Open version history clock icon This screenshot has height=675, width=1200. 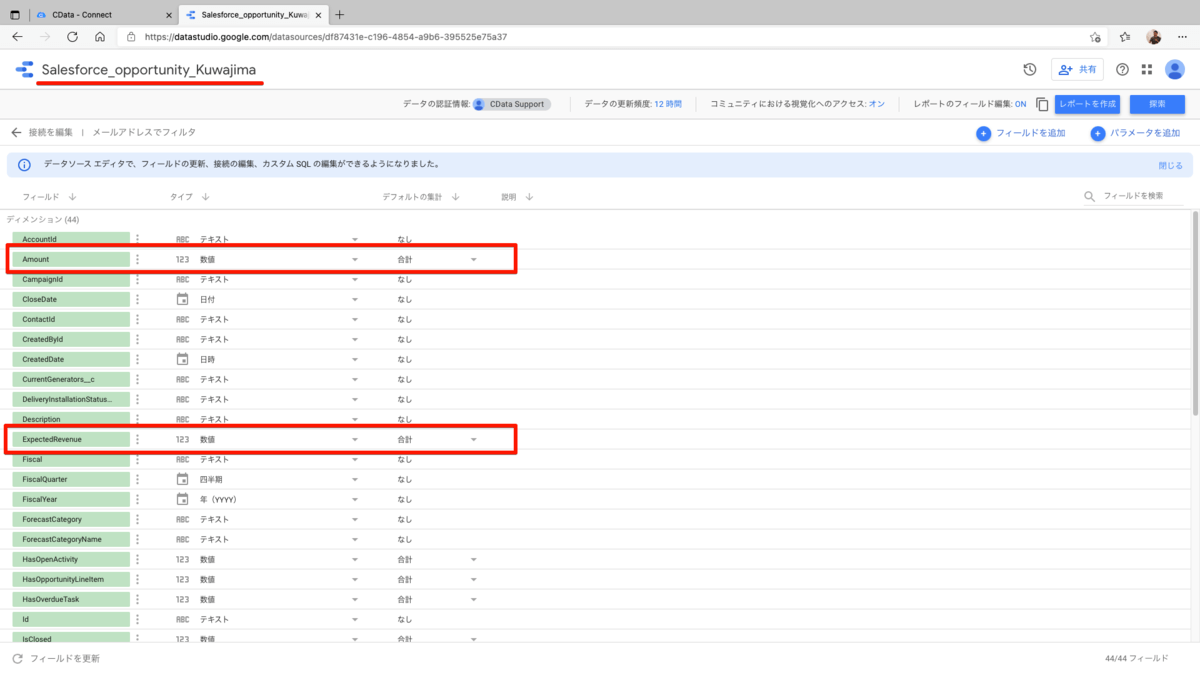tap(1029, 70)
